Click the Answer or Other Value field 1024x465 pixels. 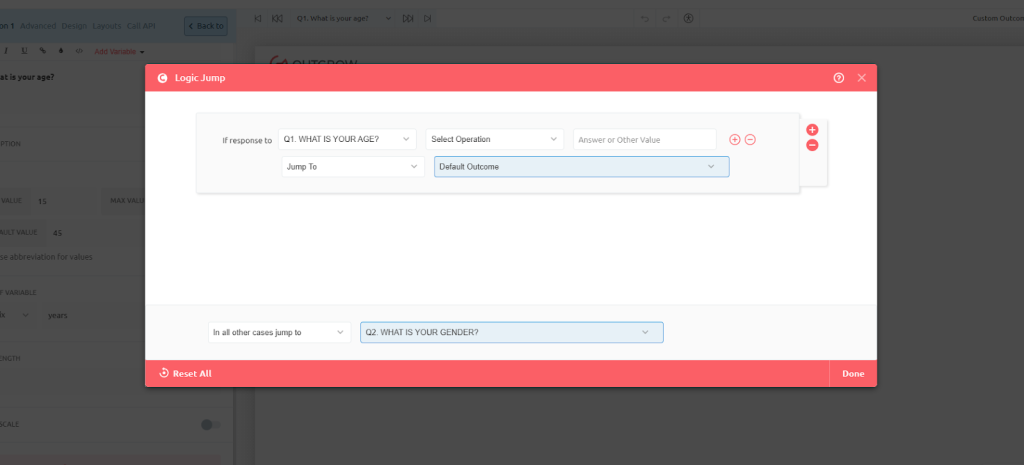coord(644,140)
